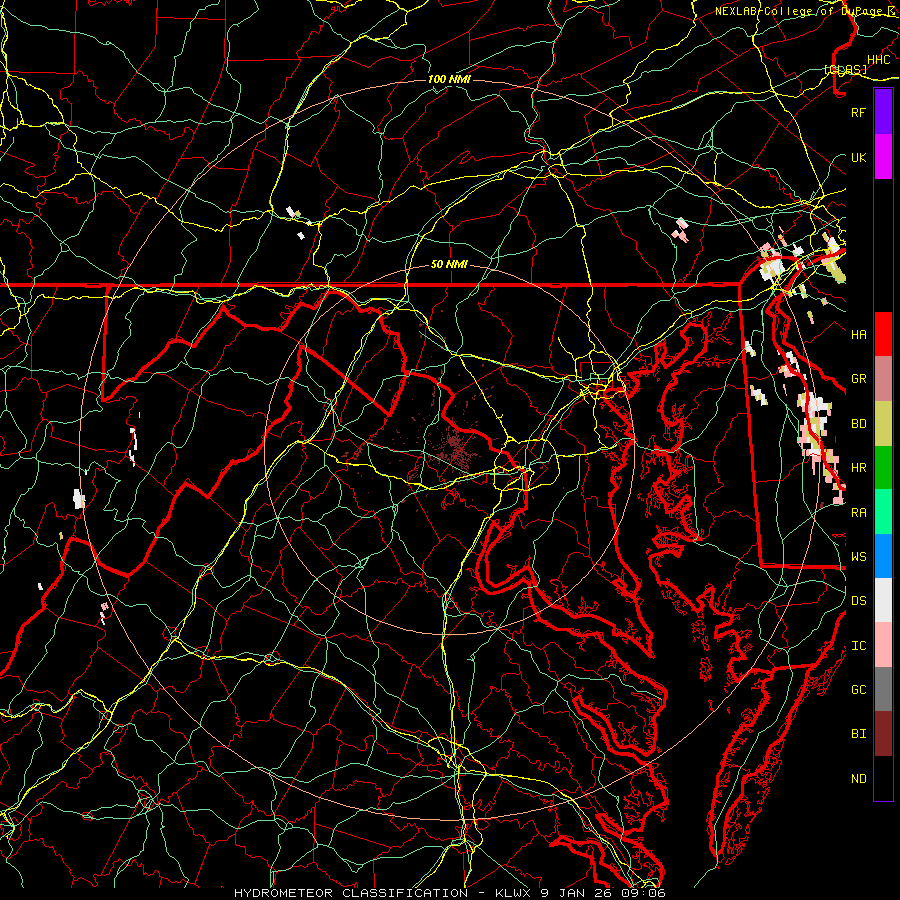This screenshot has width=900, height=900.
Task: Click the 'WS' legend label
Action: coord(858,556)
